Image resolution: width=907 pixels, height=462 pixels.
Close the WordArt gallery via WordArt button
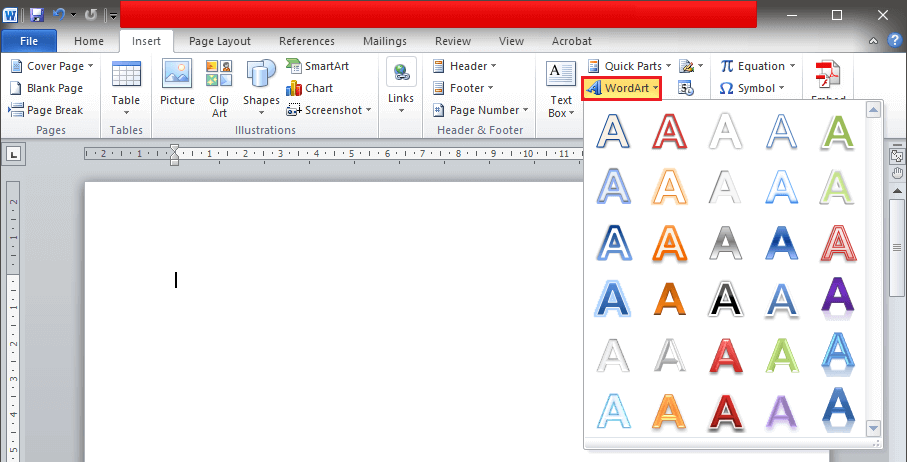[x=622, y=88]
